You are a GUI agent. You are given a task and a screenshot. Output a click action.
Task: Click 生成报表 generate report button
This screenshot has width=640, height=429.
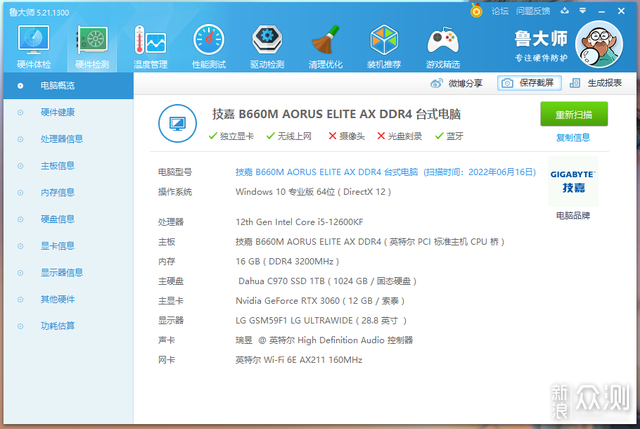596,83
